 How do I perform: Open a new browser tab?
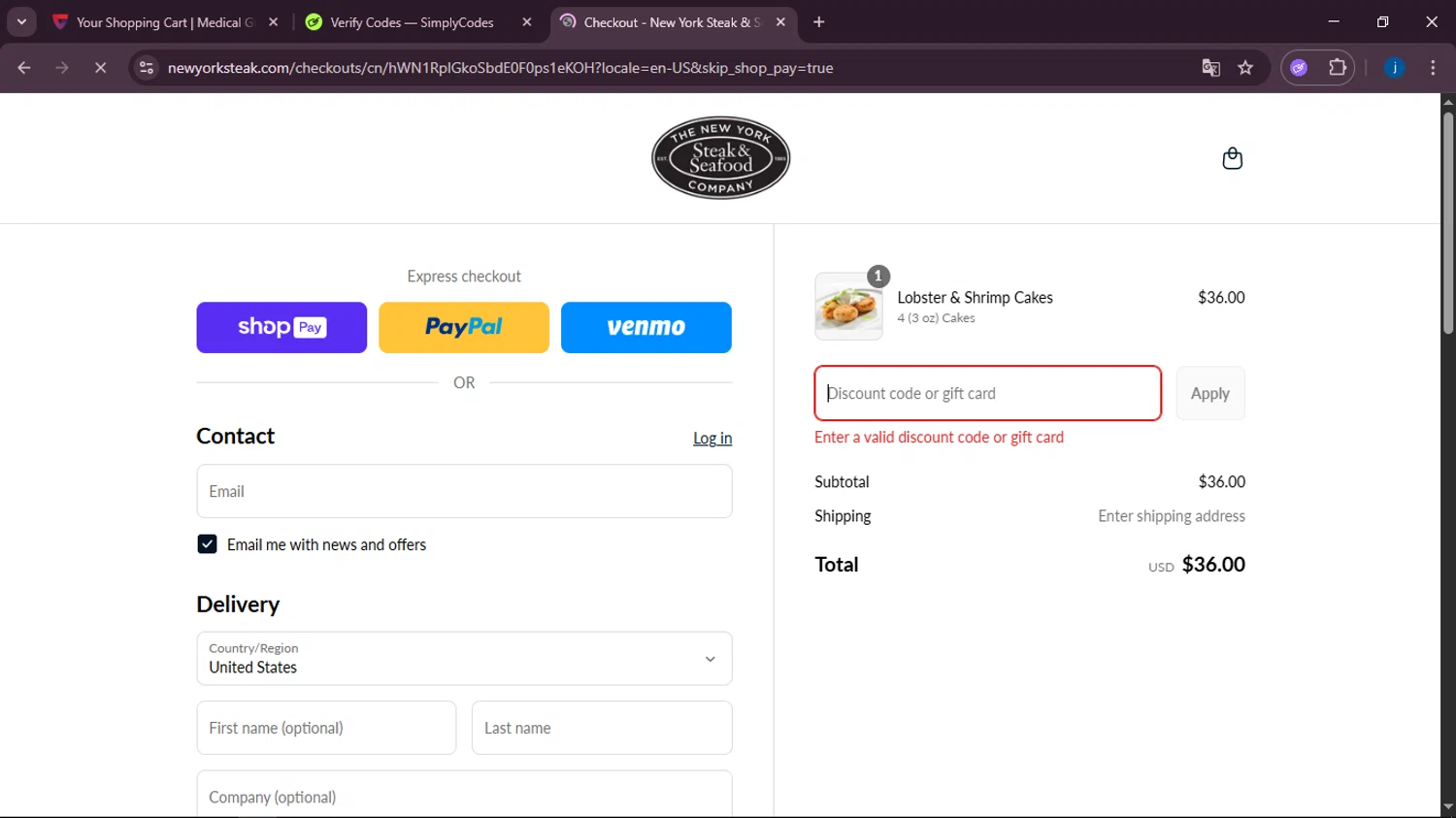click(x=819, y=22)
